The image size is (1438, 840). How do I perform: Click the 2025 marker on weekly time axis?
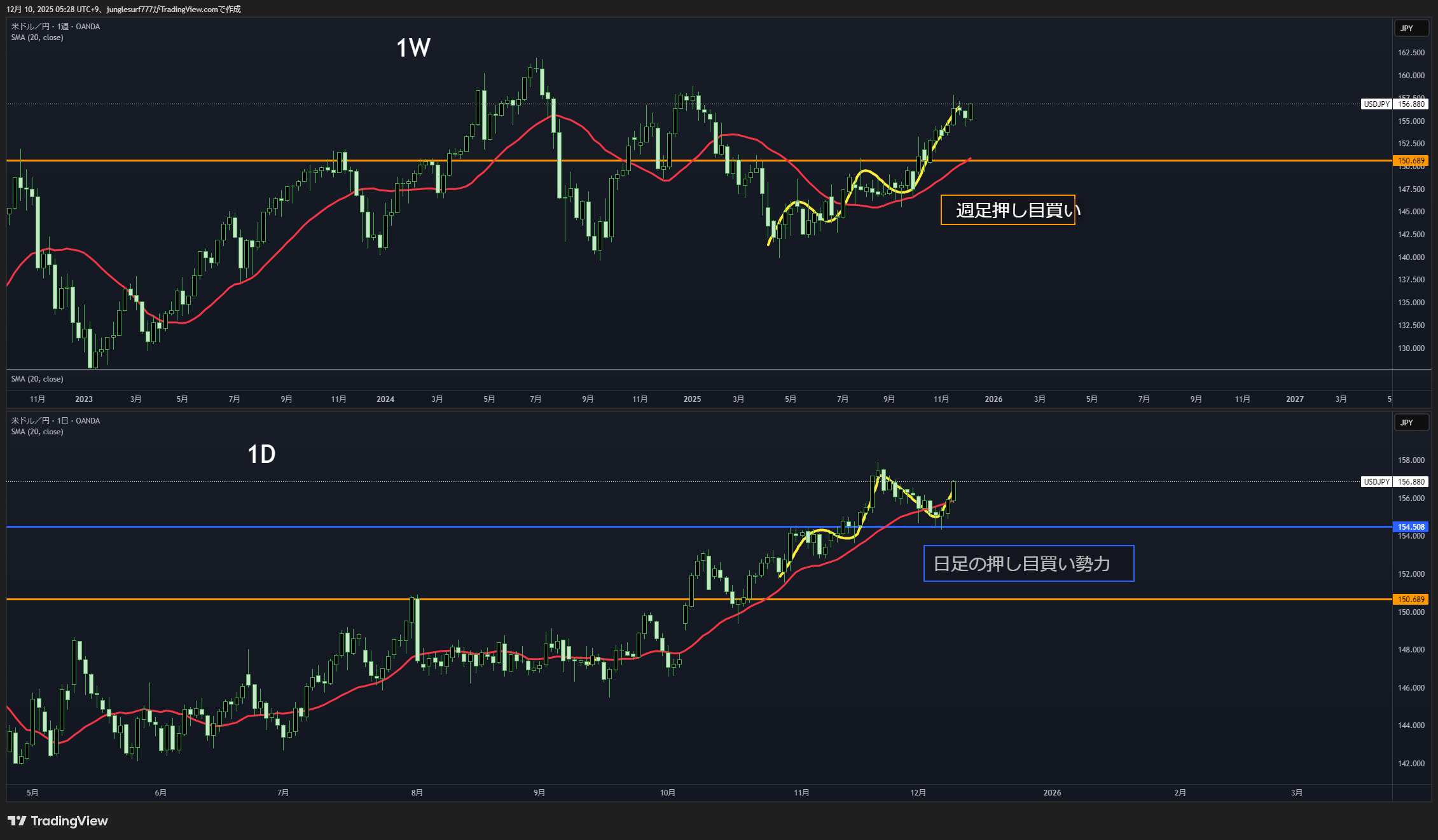click(692, 399)
